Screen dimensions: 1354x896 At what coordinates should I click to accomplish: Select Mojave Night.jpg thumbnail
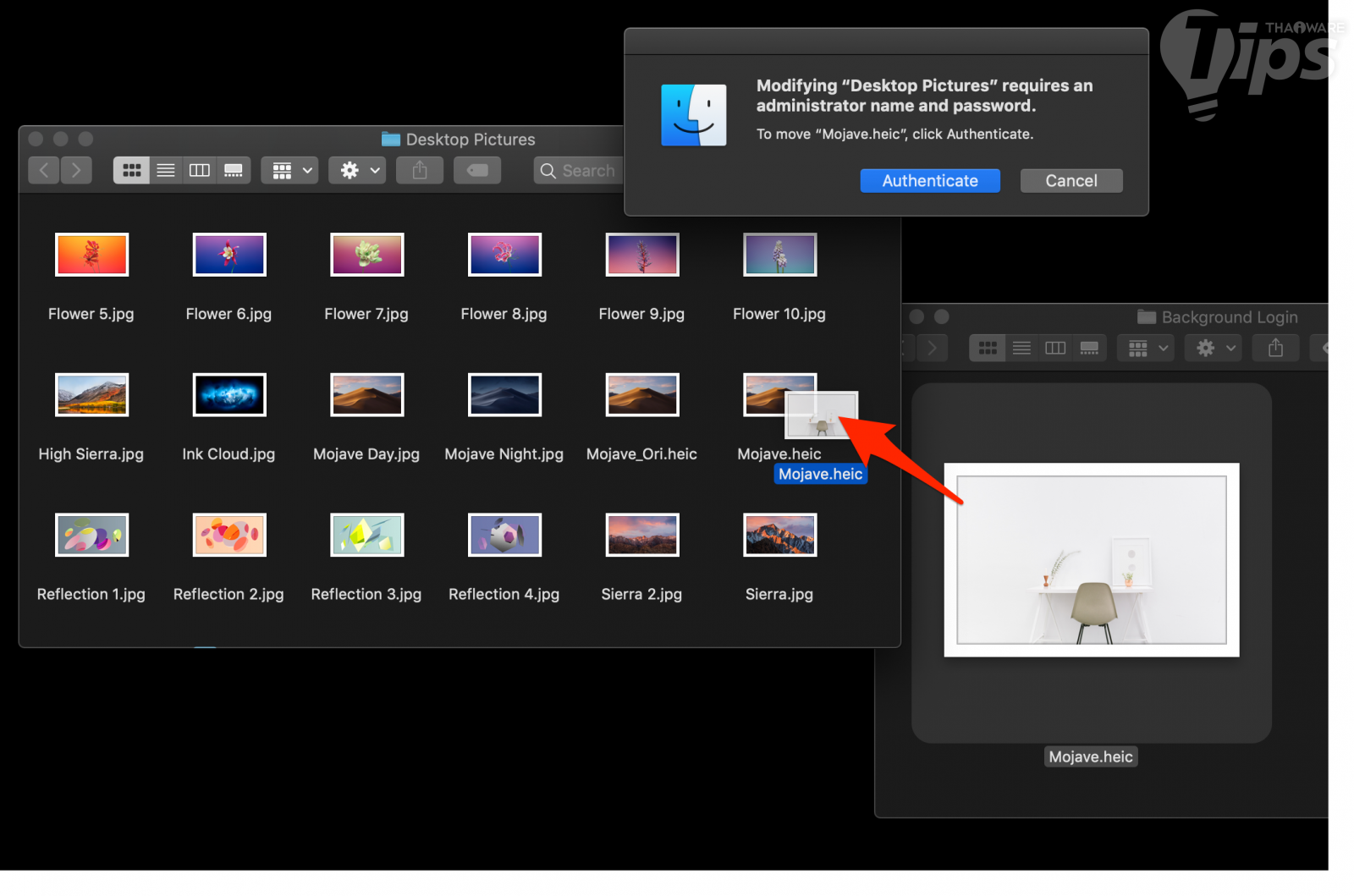pyautogui.click(x=504, y=394)
